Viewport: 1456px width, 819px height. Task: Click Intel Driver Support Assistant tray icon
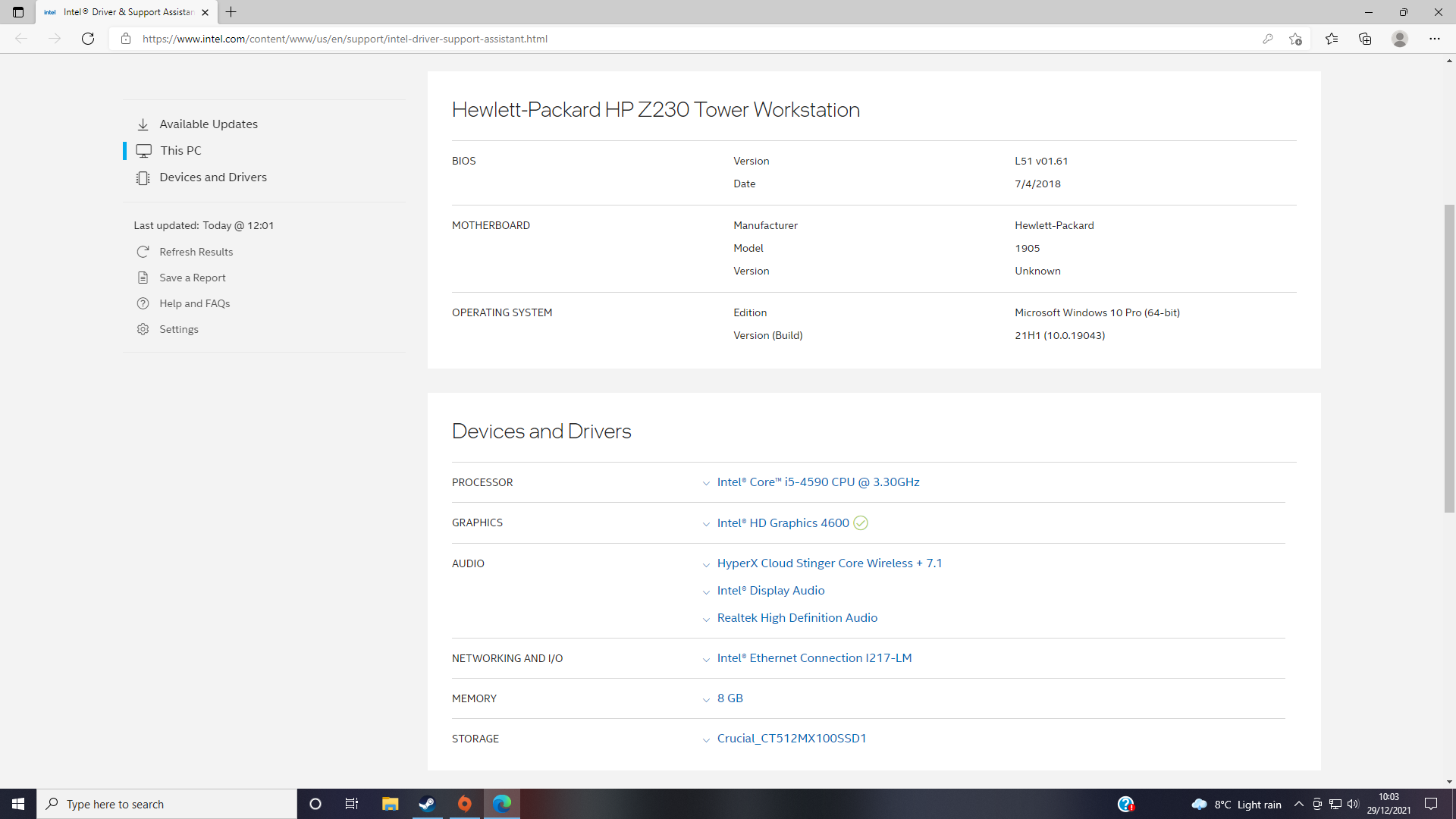1125,804
